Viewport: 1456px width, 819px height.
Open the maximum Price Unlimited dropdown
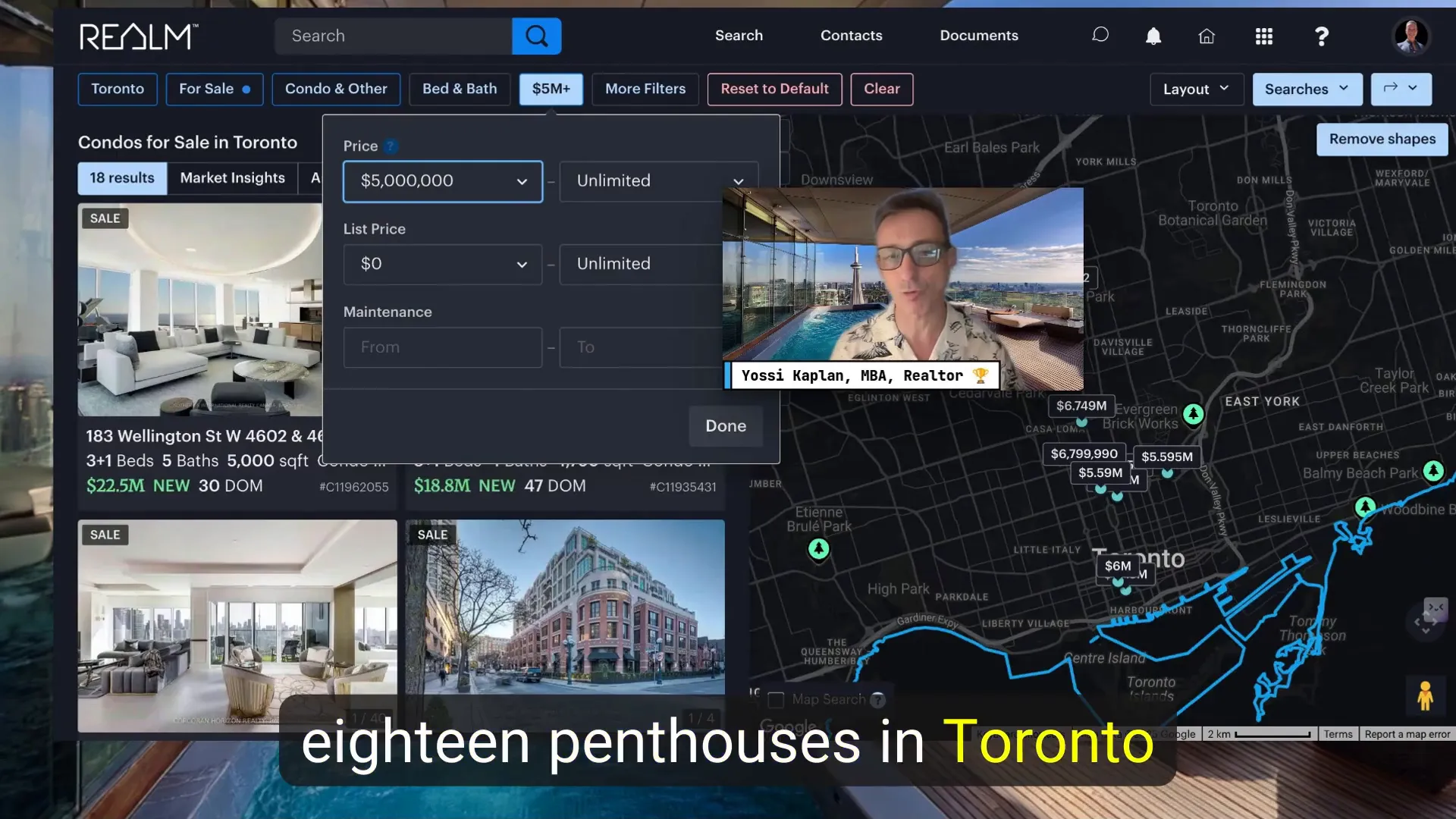[x=658, y=181]
